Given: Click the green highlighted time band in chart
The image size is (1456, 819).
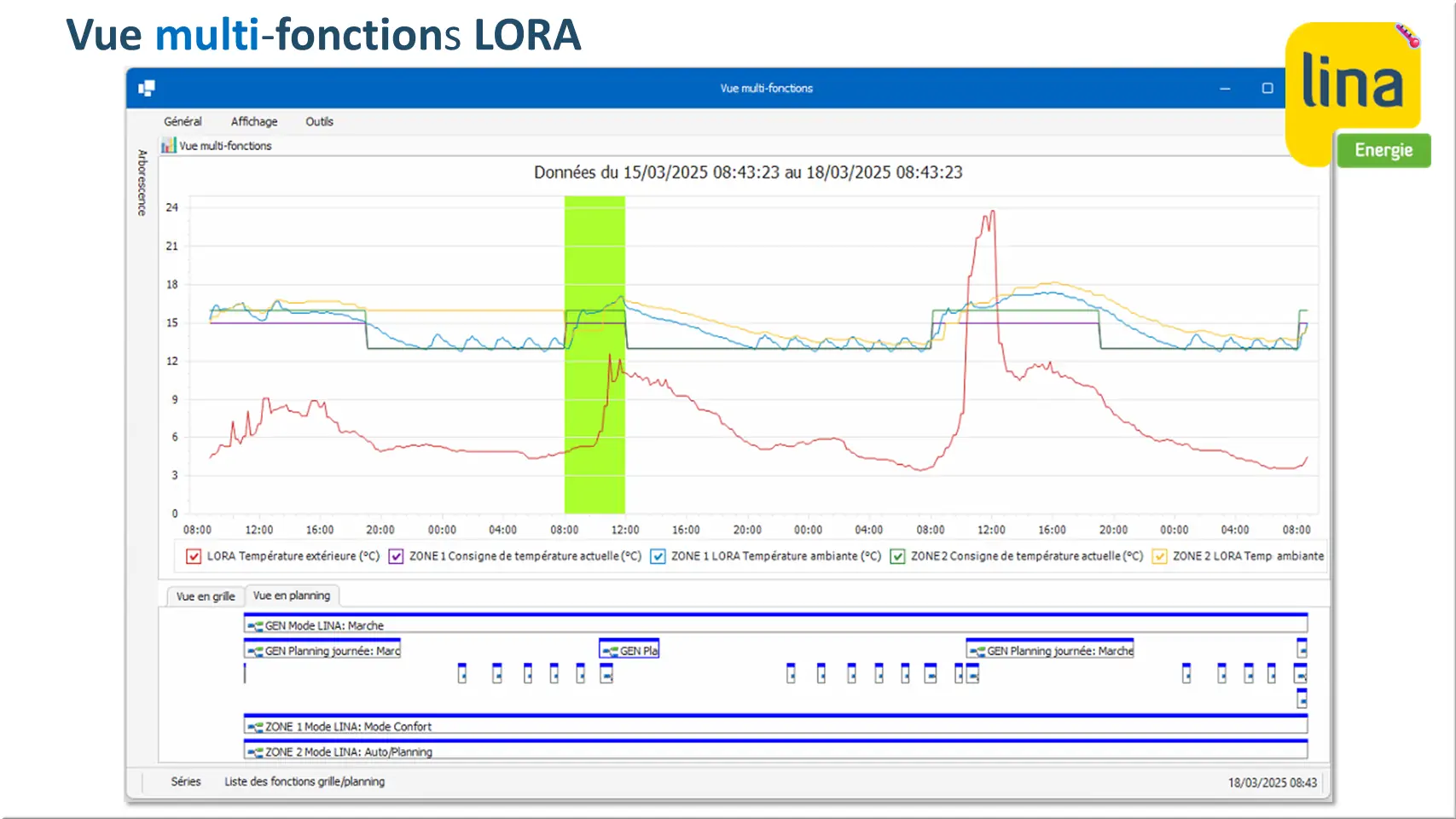Looking at the screenshot, I should tap(595, 354).
